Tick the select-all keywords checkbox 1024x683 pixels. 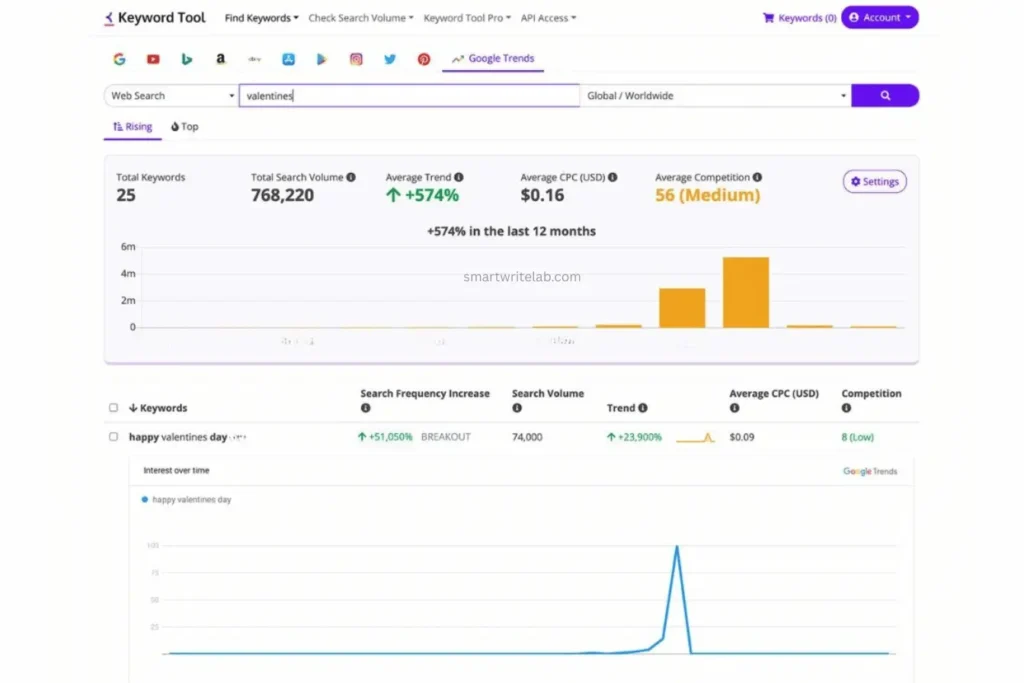[114, 407]
